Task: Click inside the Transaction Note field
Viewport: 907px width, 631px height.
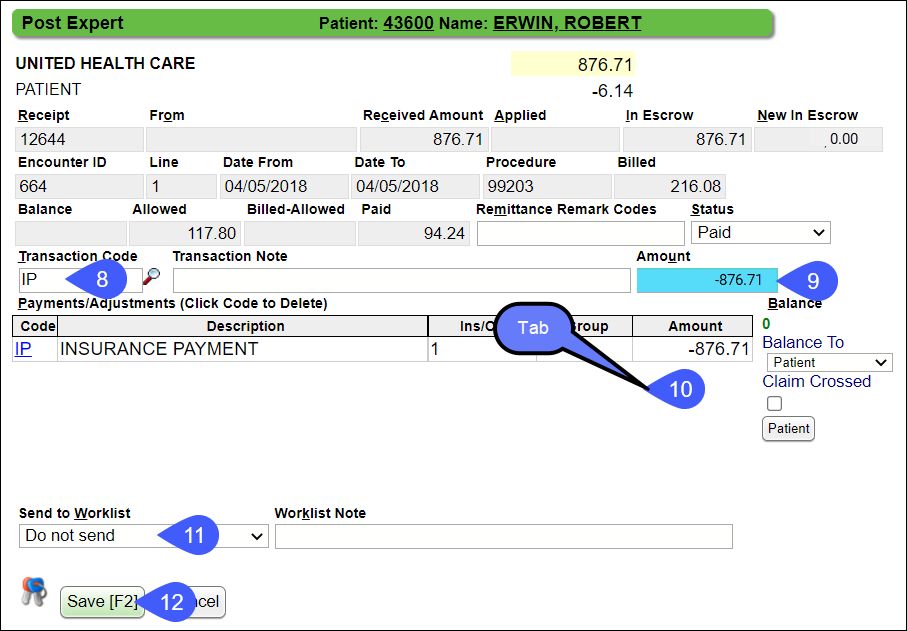Action: coord(400,279)
